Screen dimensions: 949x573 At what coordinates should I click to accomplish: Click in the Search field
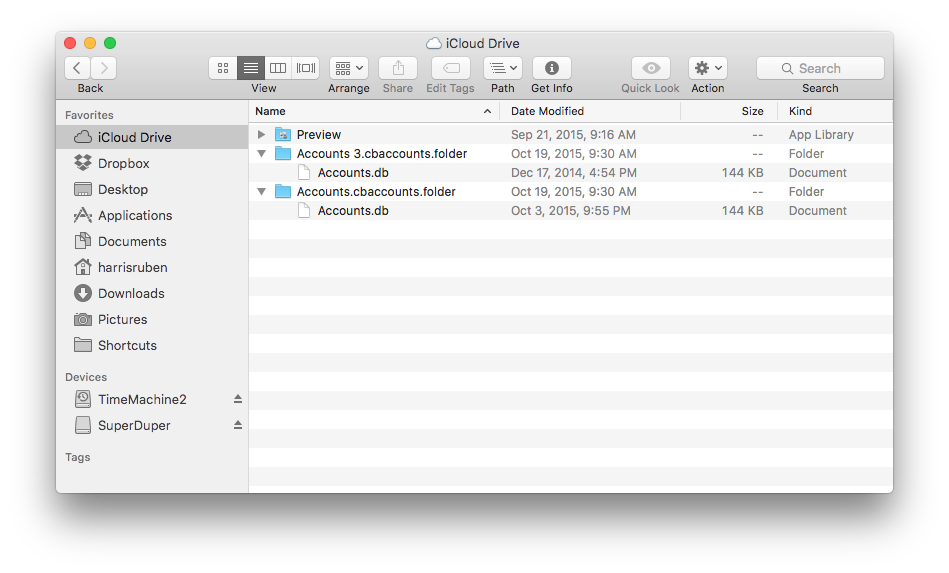point(820,68)
